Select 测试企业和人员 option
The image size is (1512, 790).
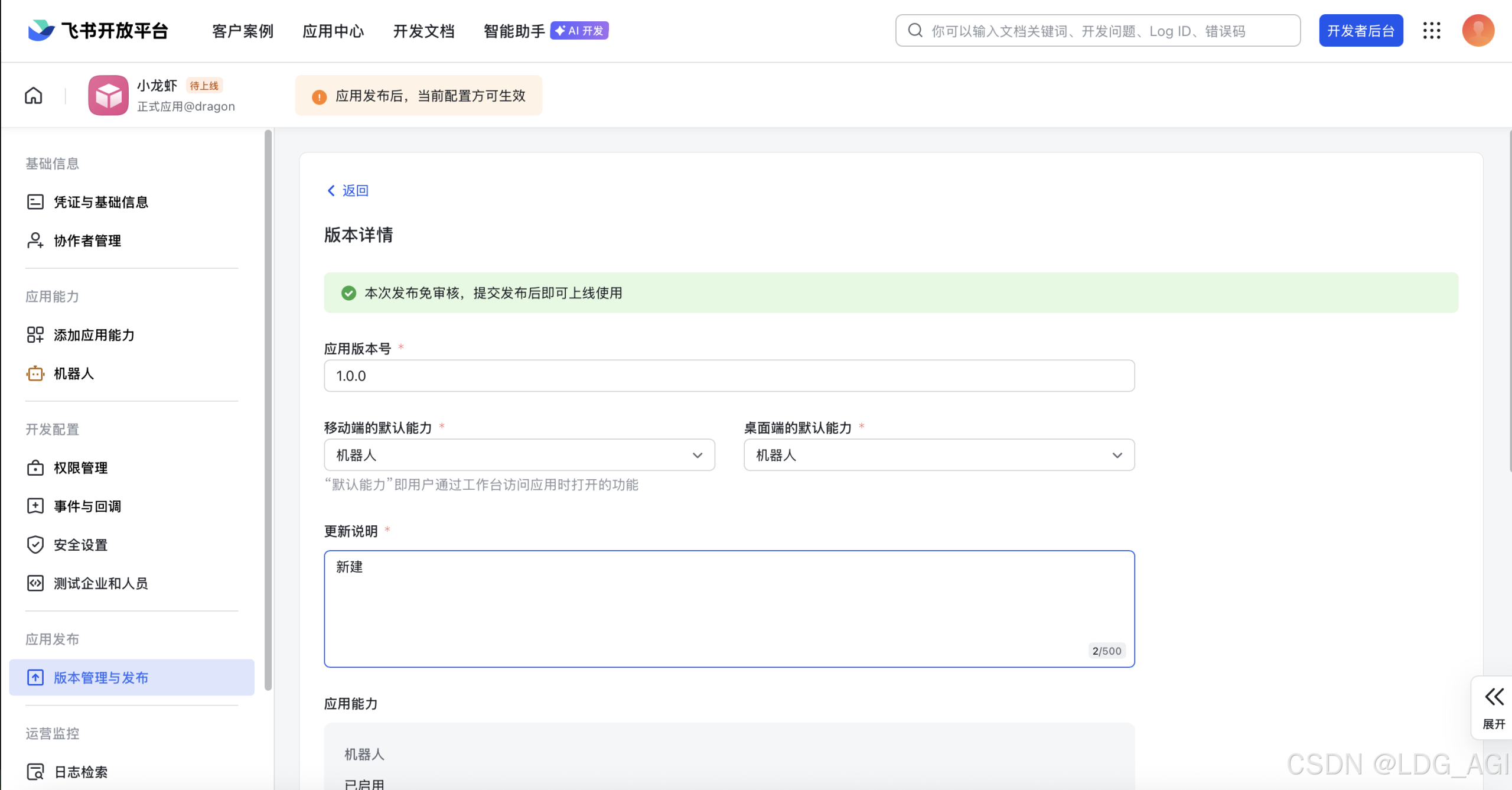pyautogui.click(x=101, y=583)
